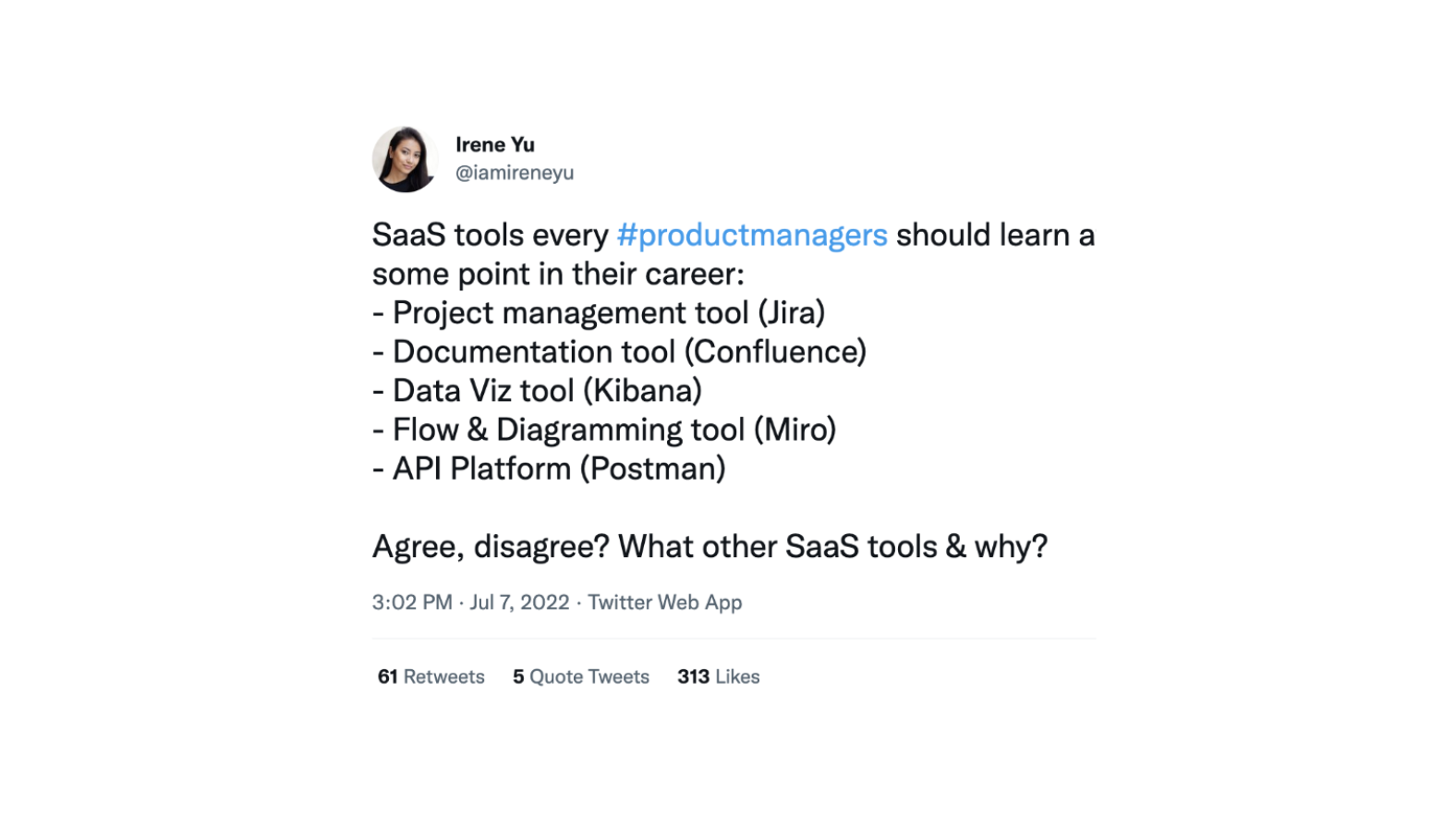Viewport: 1456px width, 815px height.
Task: Click the word Miro in the tweet
Action: click(795, 430)
